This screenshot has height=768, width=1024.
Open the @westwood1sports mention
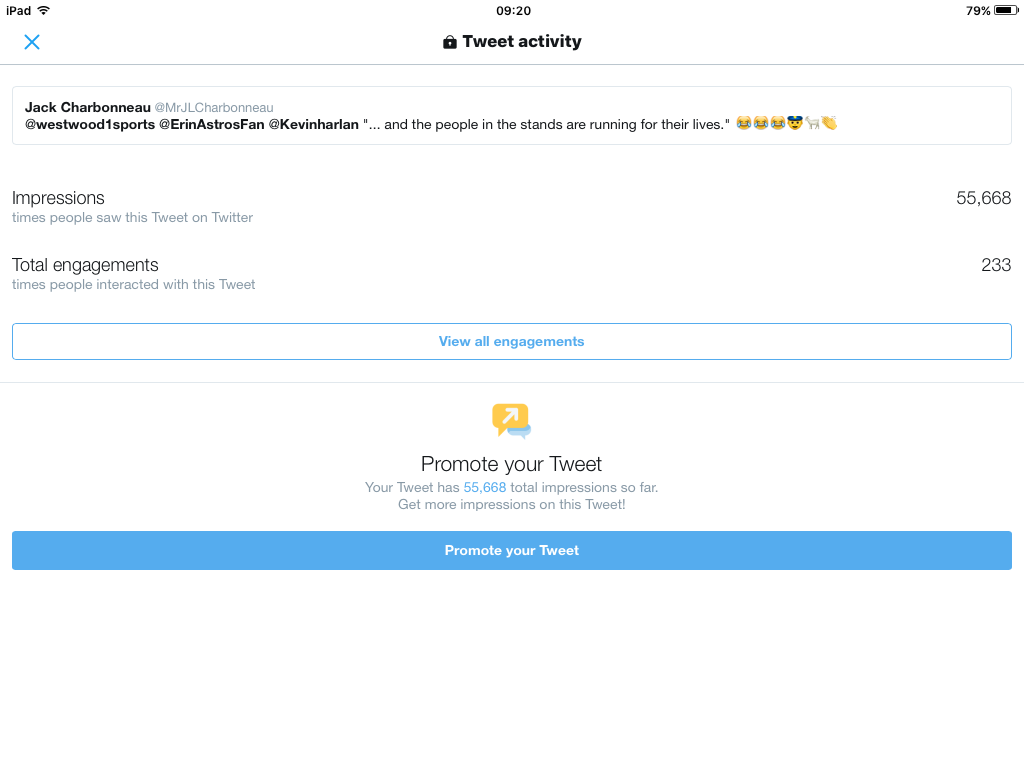(90, 124)
